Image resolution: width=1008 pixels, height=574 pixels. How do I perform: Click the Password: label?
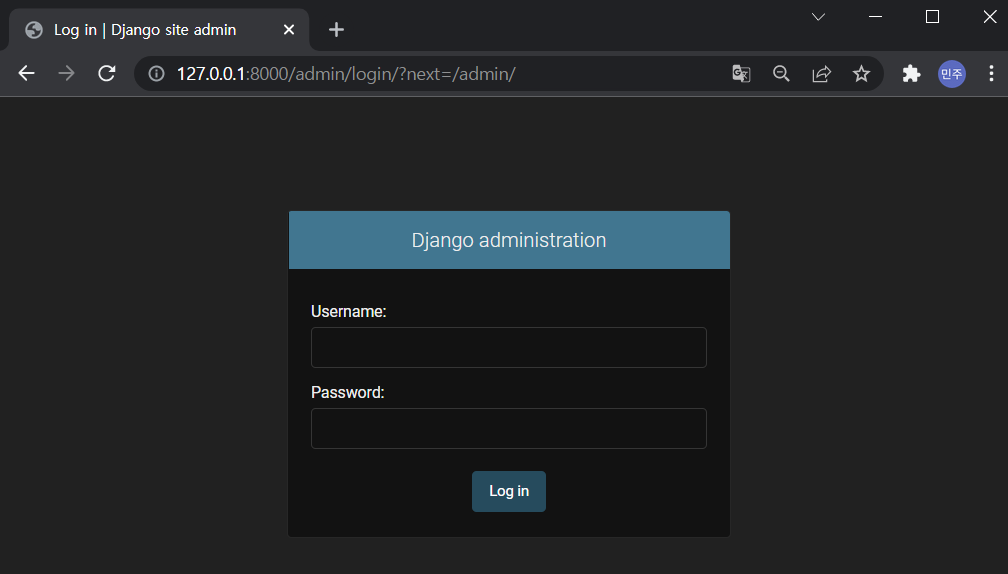[x=348, y=393]
